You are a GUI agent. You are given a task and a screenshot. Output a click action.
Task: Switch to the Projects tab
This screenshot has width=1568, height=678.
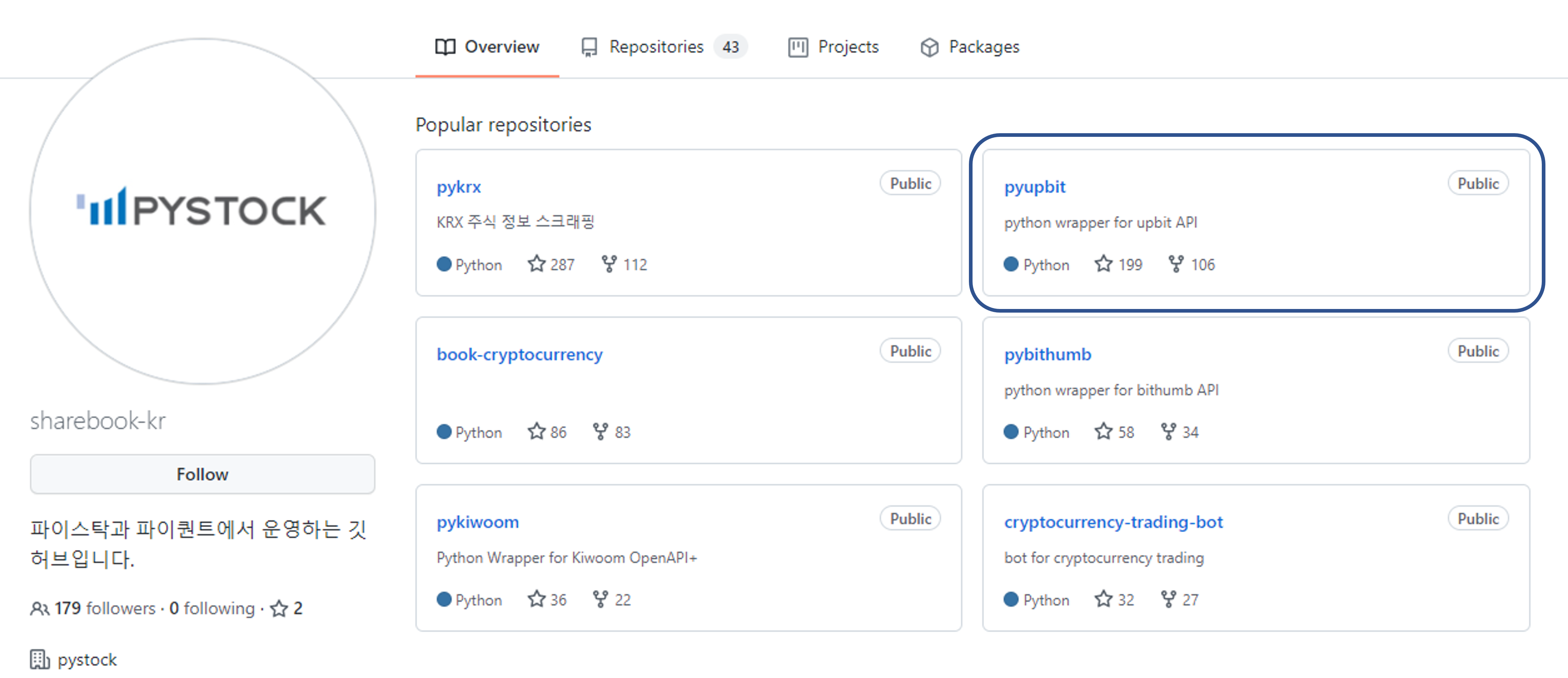[848, 47]
